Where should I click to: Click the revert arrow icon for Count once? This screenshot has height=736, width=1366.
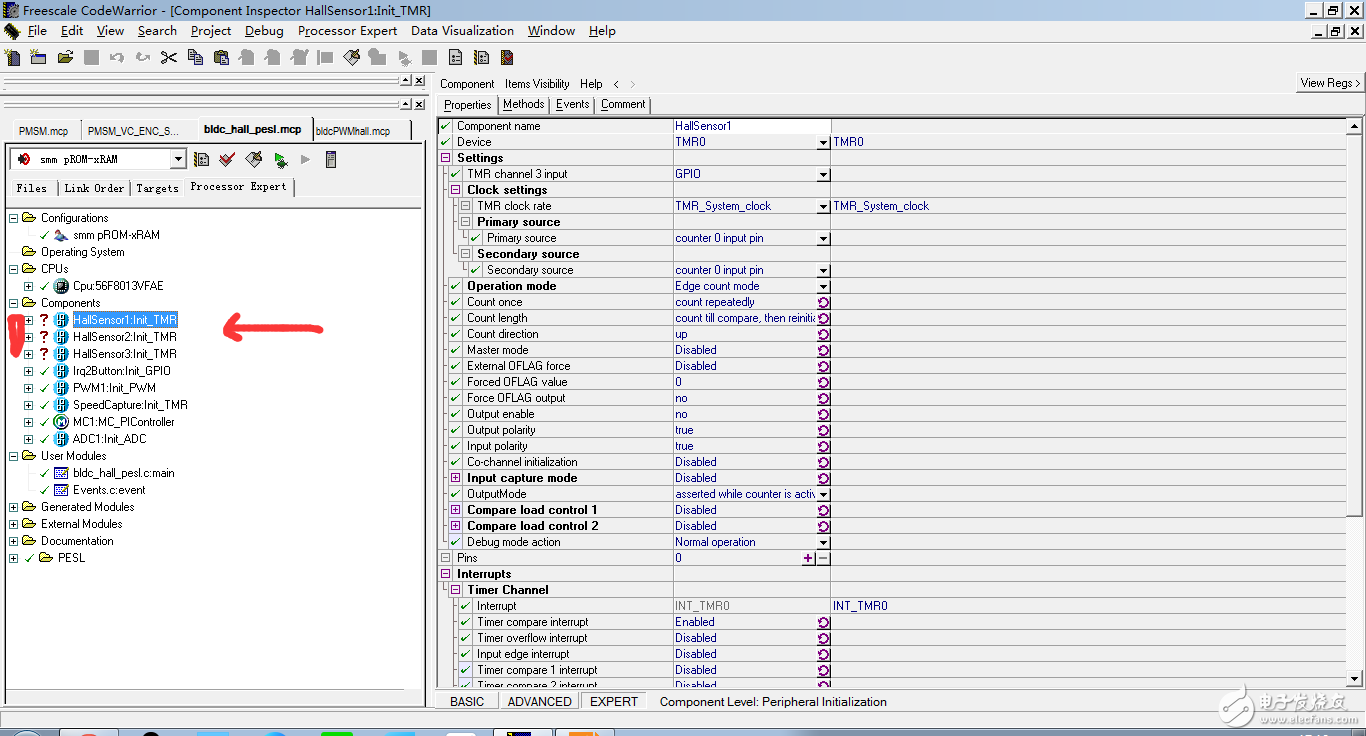[823, 302]
